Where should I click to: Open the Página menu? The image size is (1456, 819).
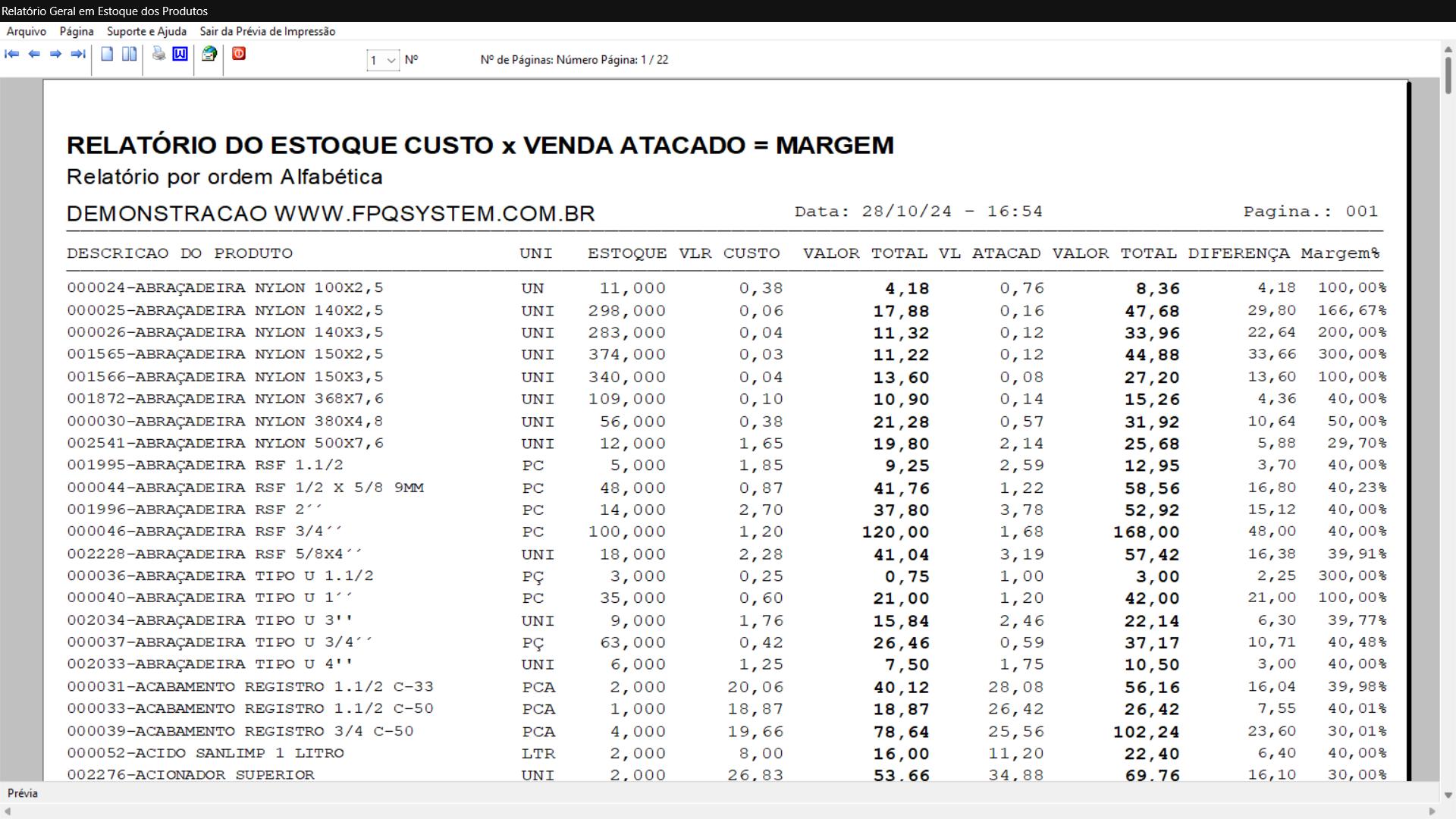(77, 31)
